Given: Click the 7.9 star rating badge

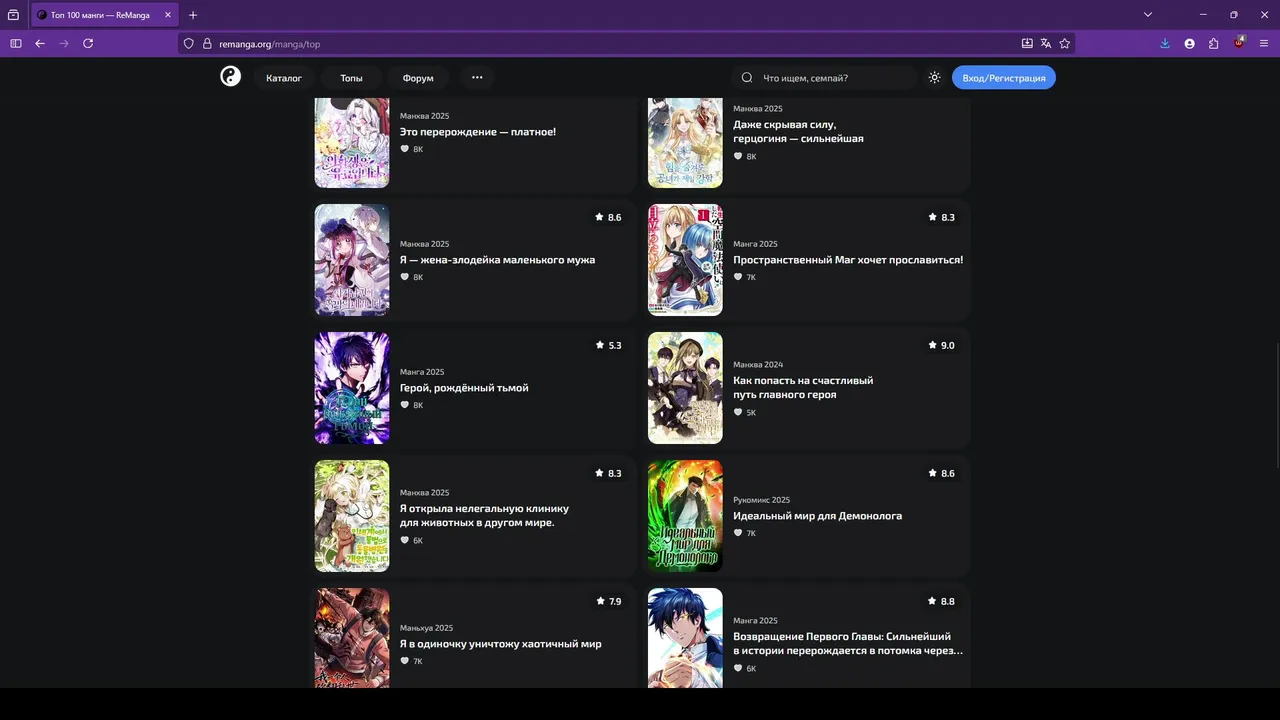Looking at the screenshot, I should coord(608,602).
